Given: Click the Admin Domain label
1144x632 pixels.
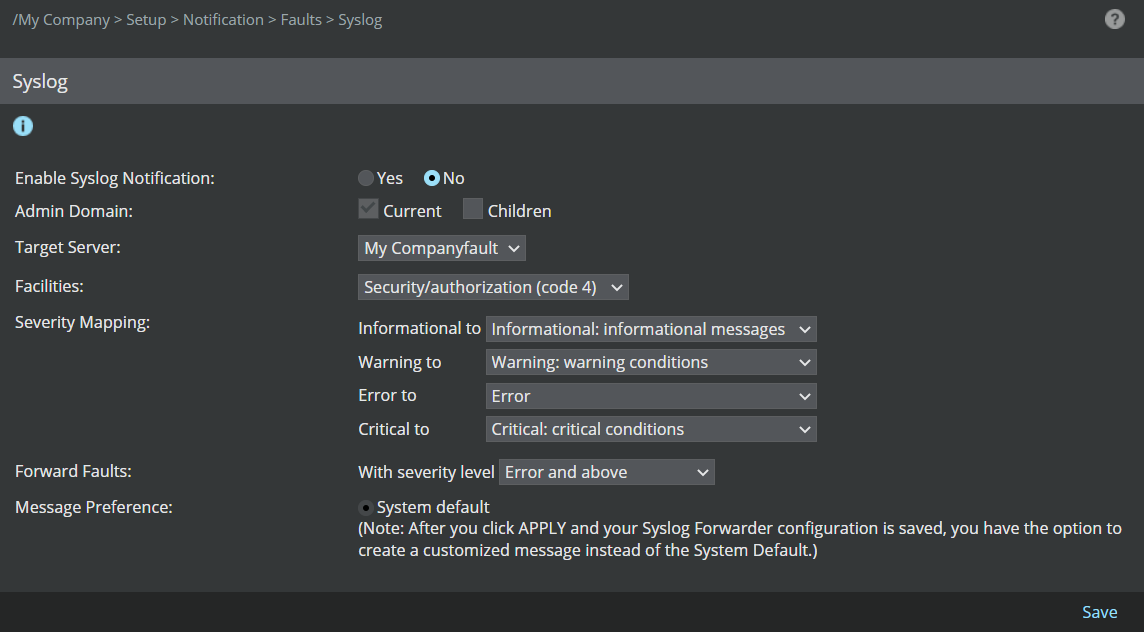Looking at the screenshot, I should click(74, 211).
